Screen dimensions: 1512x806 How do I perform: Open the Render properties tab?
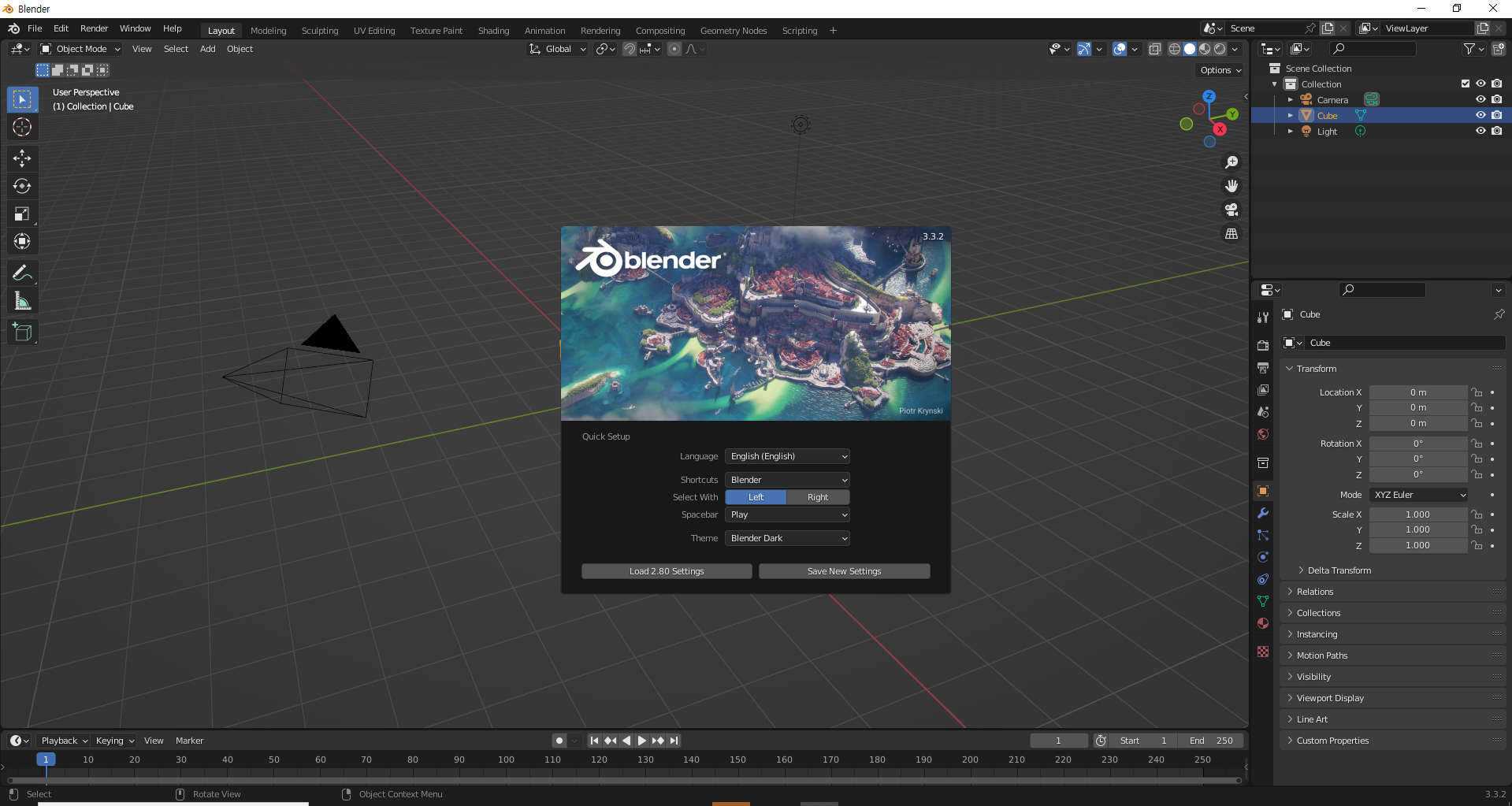pos(1263,345)
